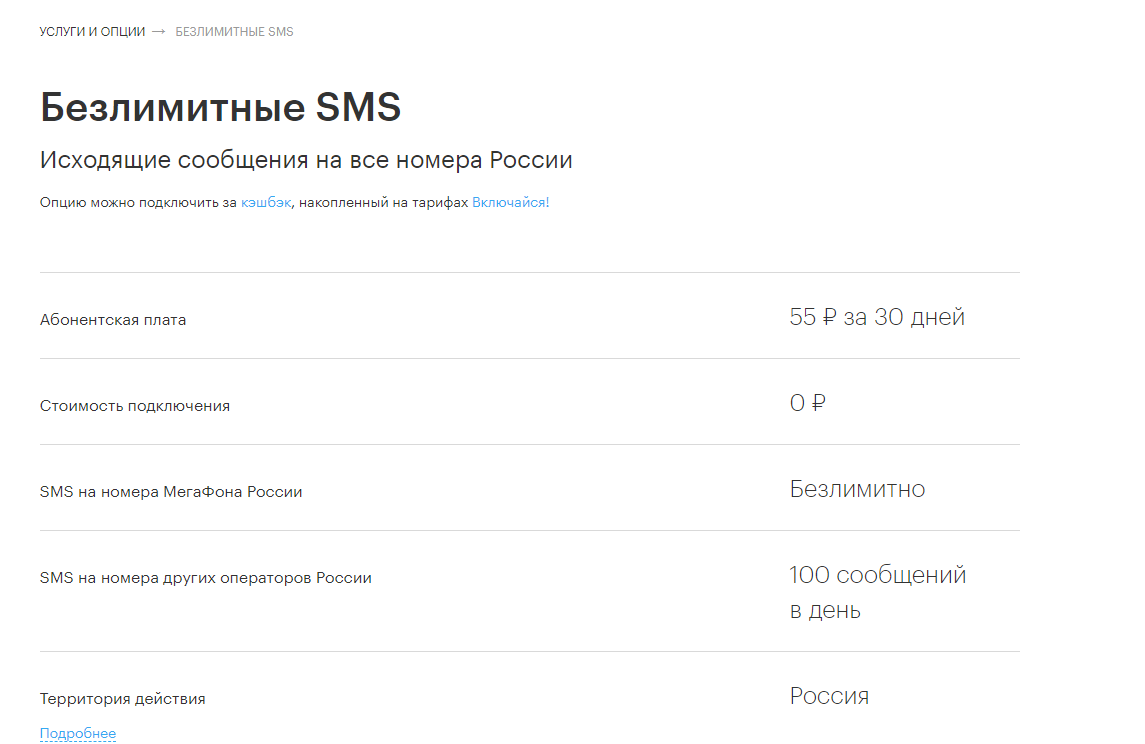The height and width of the screenshot is (744, 1145).
Task: Expand the Подробнее details link
Action: pos(78,733)
